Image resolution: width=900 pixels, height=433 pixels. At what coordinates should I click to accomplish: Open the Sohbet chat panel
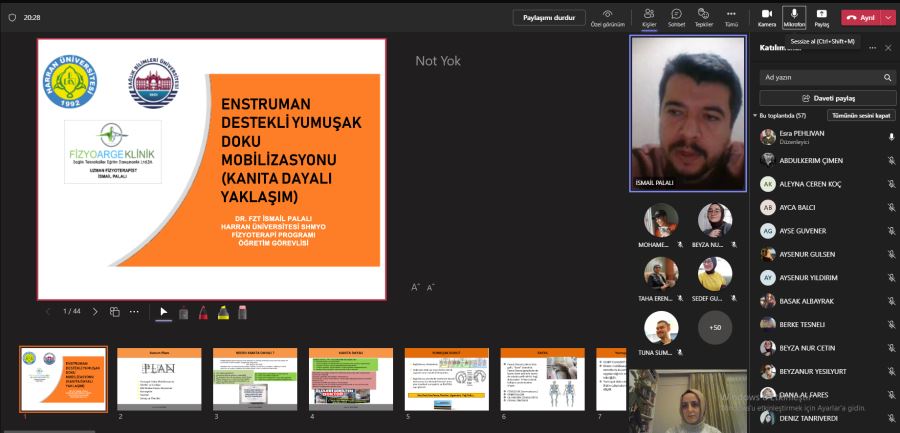(x=676, y=17)
